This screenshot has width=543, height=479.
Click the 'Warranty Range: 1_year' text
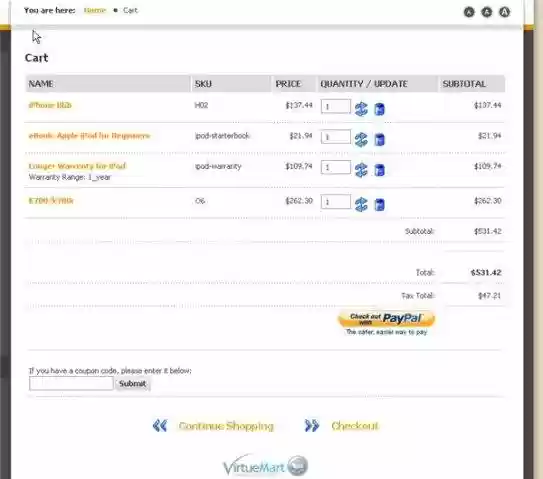(70, 177)
